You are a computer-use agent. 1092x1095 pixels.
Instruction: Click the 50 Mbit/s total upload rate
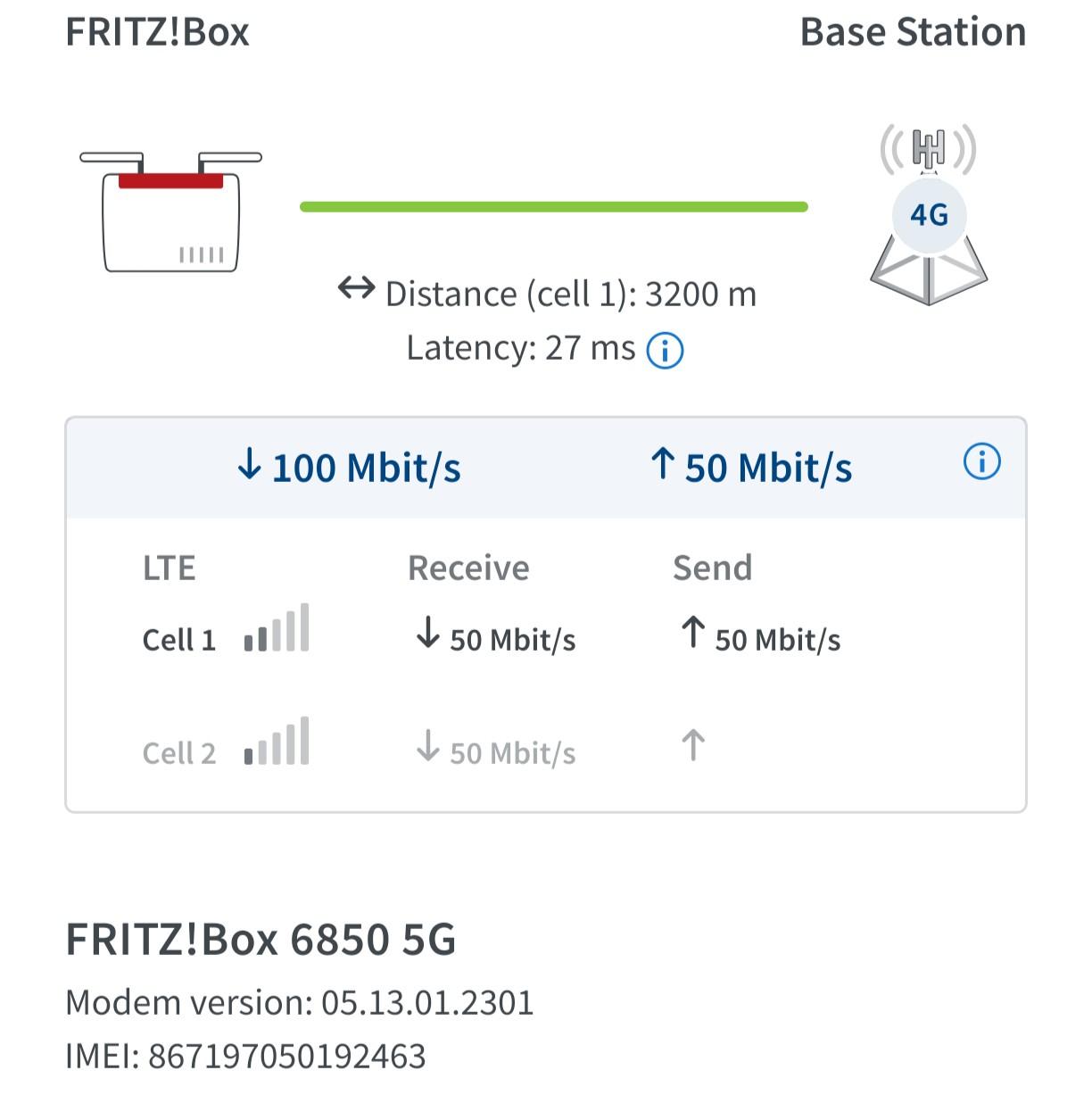751,468
